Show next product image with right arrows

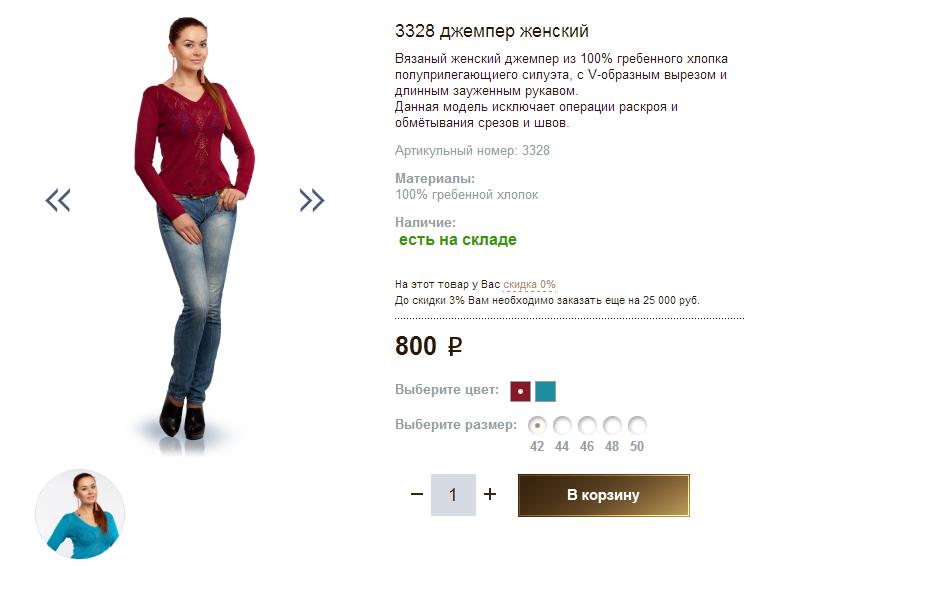coord(312,200)
